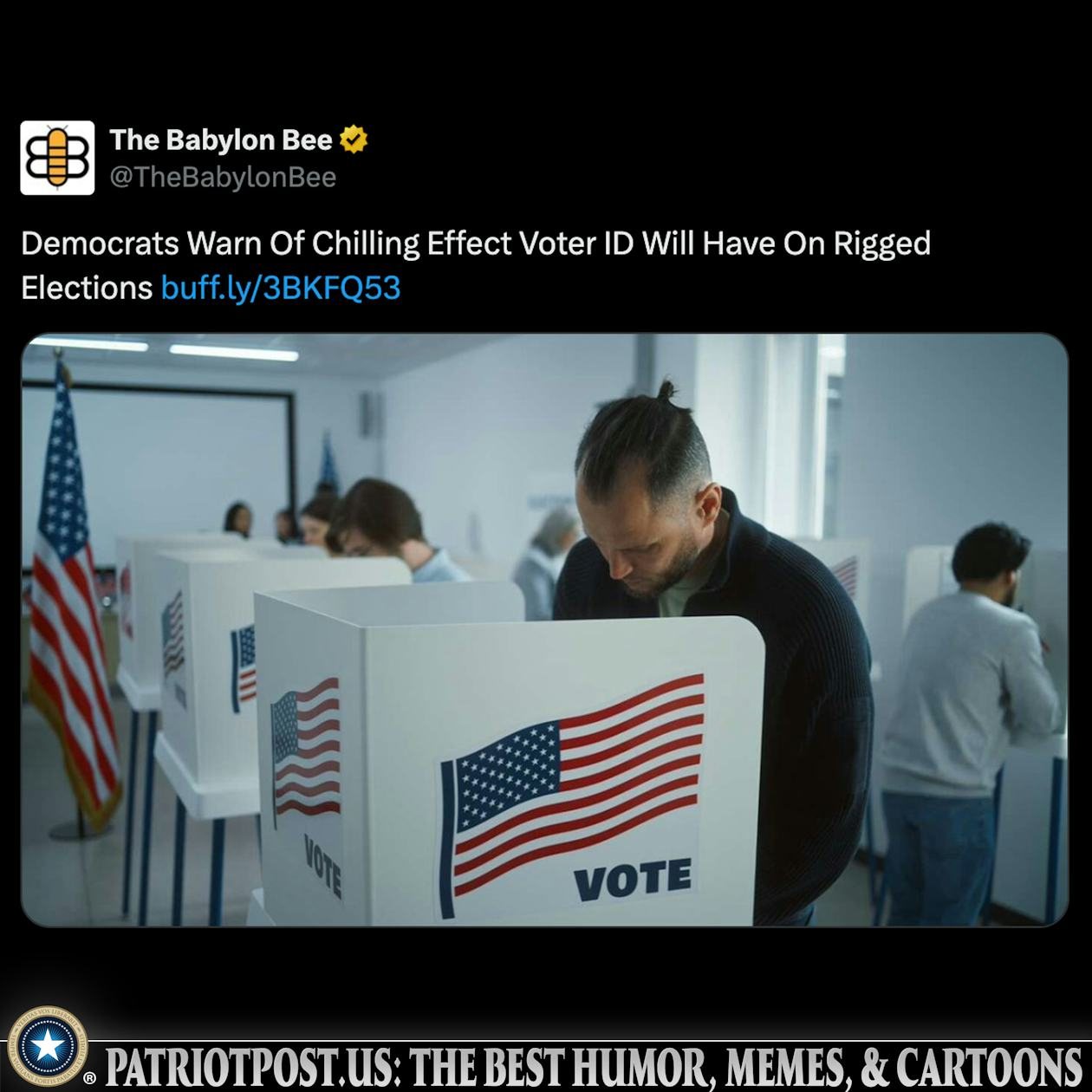The image size is (1092, 1092).
Task: Click the Babylon Bee profile avatar
Action: click(57, 158)
